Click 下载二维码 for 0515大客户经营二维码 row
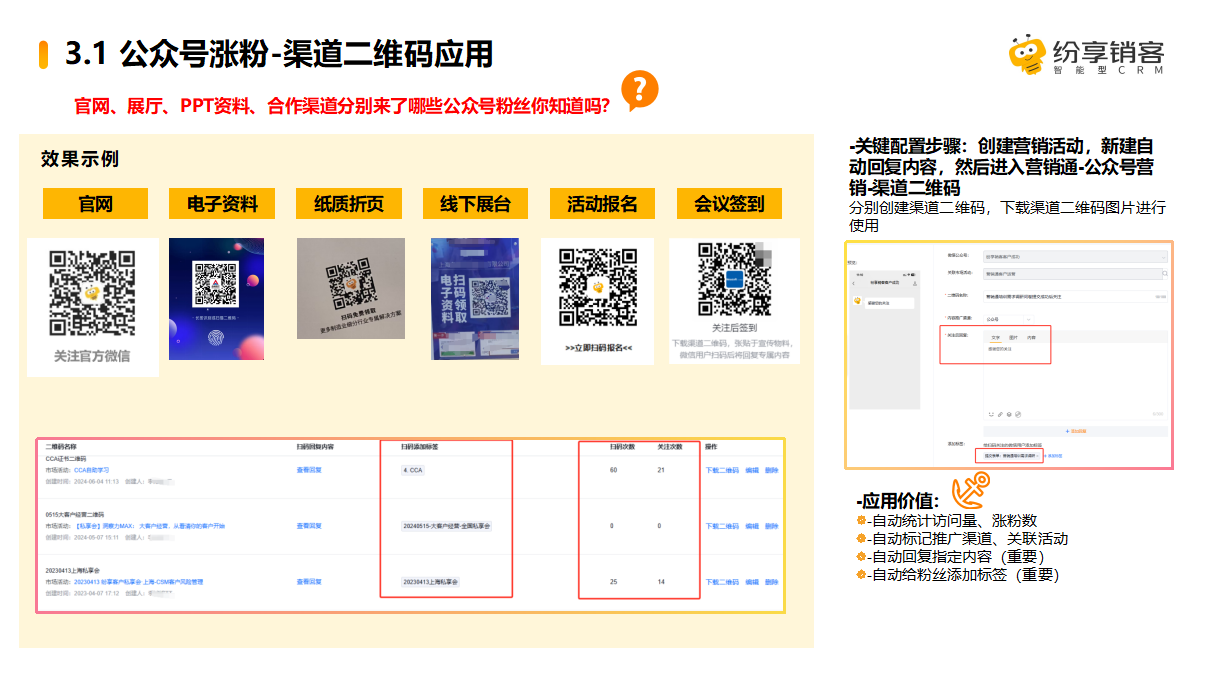The image size is (1206, 678). [x=722, y=525]
